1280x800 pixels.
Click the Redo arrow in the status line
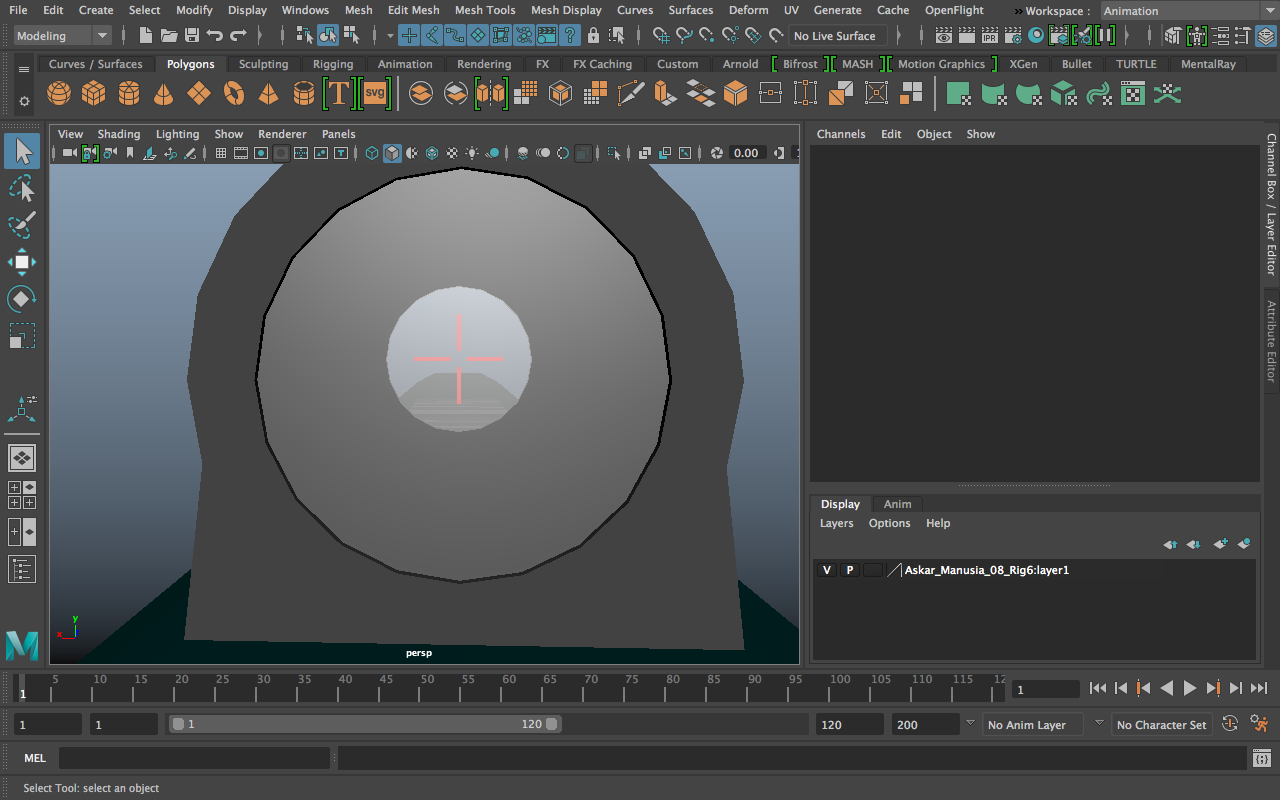pyautogui.click(x=238, y=36)
